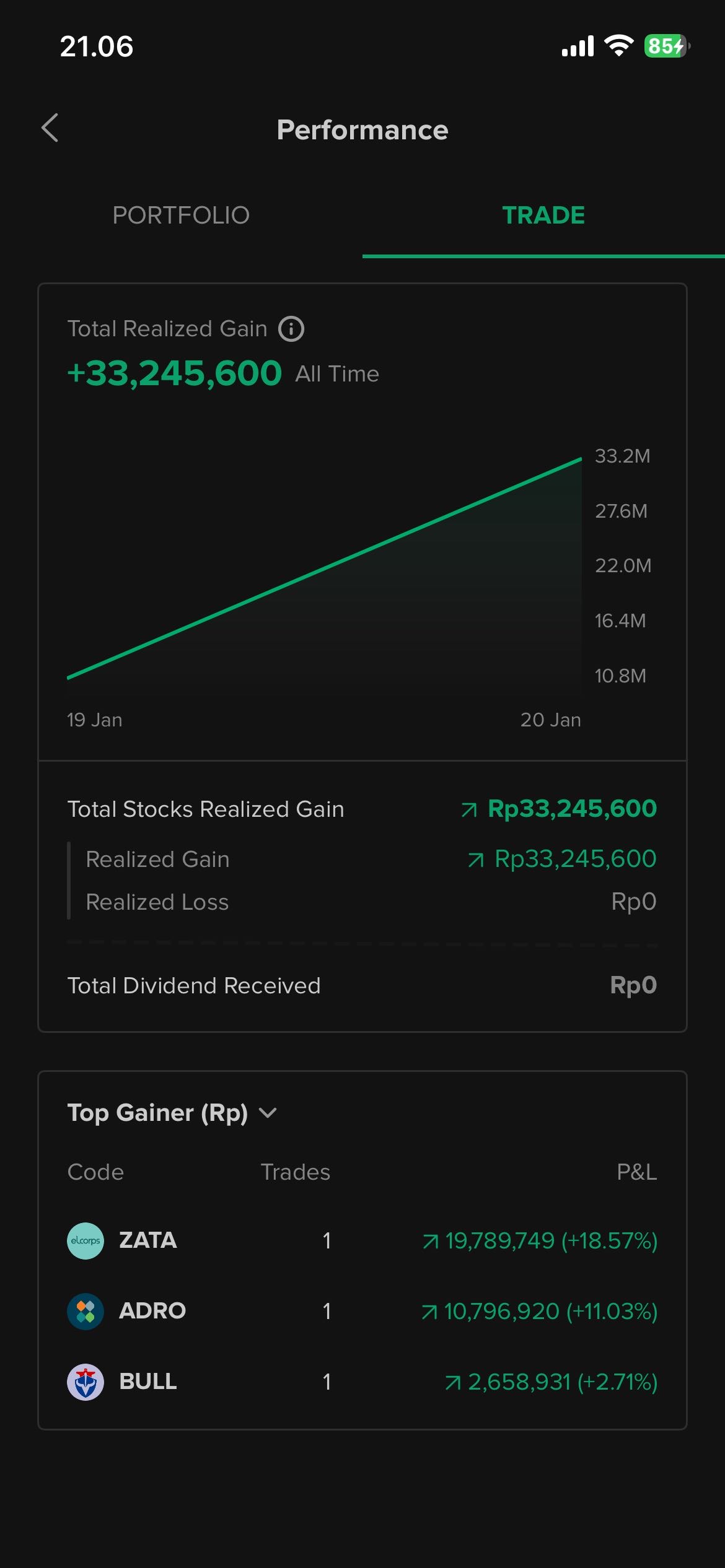This screenshot has height=1568, width=725.
Task: Tap the back arrow icon
Action: (x=50, y=128)
